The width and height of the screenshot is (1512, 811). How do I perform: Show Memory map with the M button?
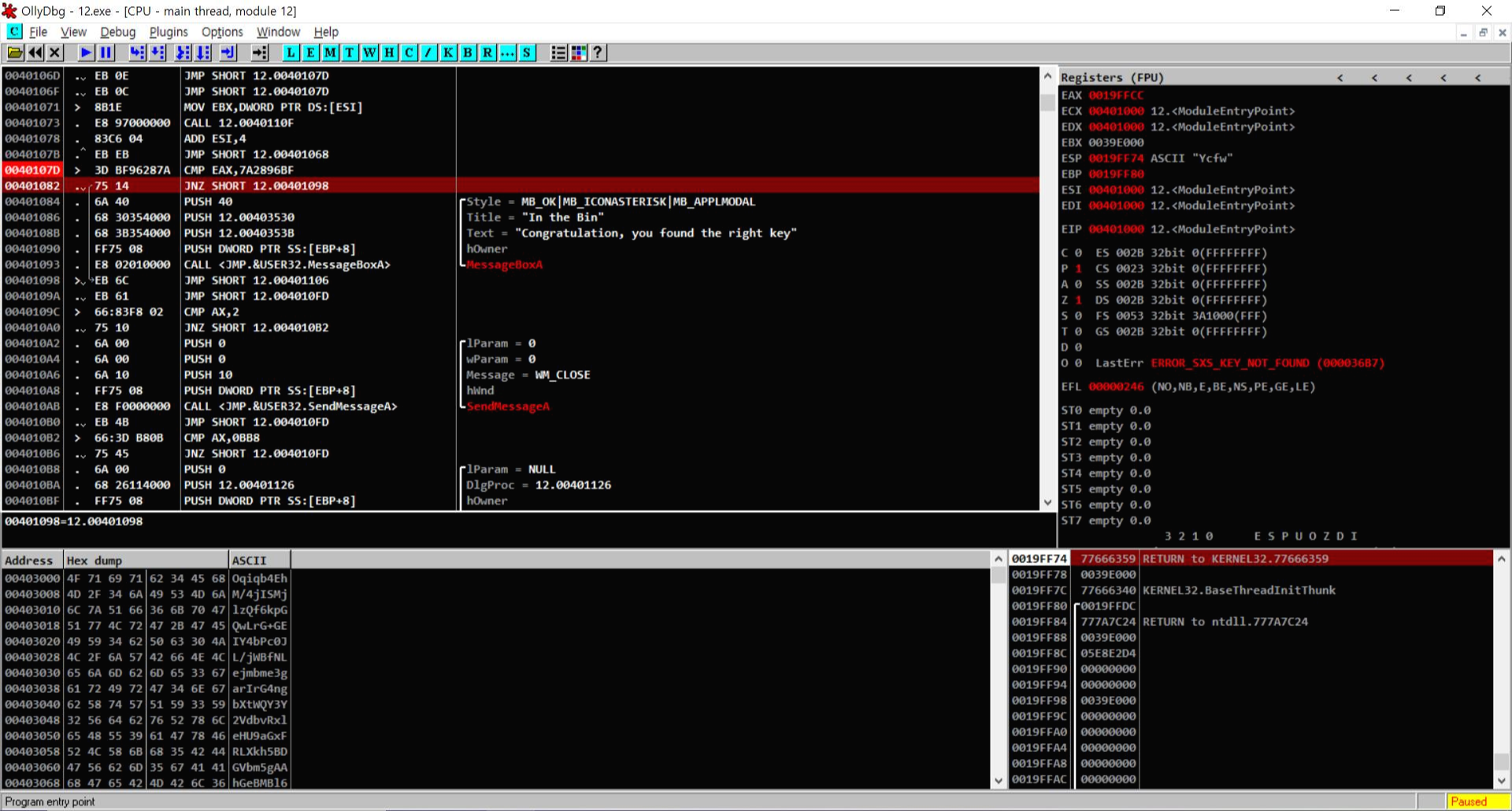[x=331, y=53]
